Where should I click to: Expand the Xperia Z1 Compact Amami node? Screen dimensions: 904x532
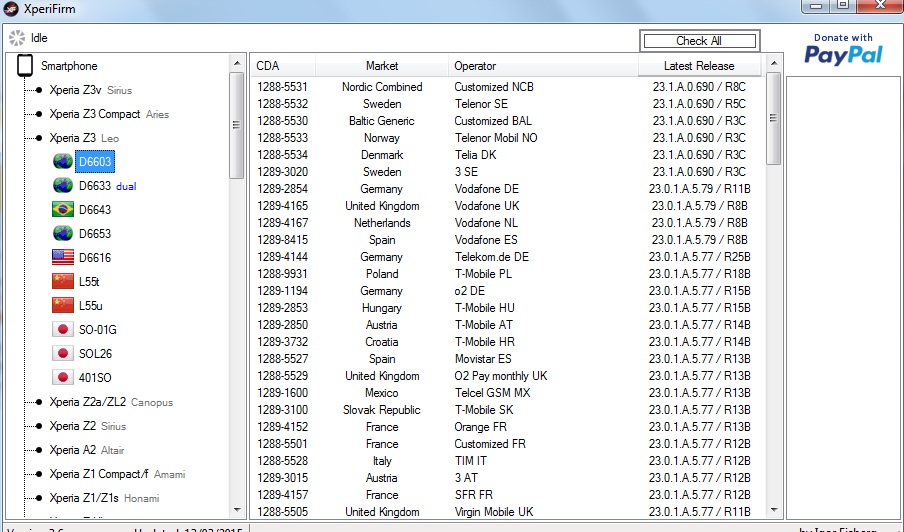point(39,474)
